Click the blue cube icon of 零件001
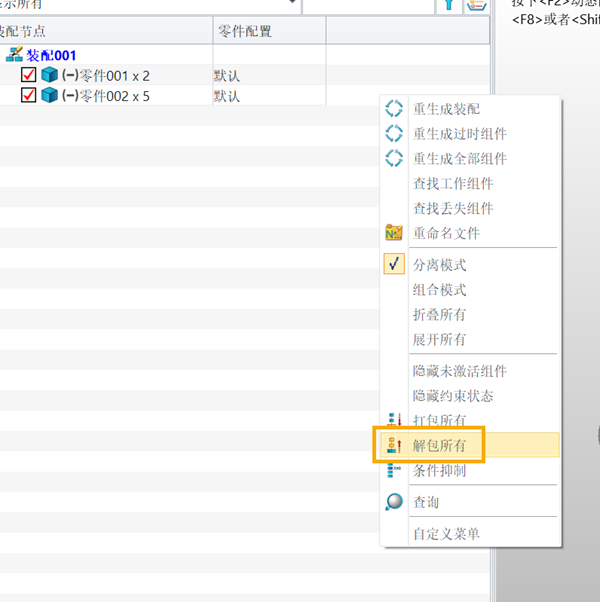Viewport: 600px width, 602px height. (50, 75)
